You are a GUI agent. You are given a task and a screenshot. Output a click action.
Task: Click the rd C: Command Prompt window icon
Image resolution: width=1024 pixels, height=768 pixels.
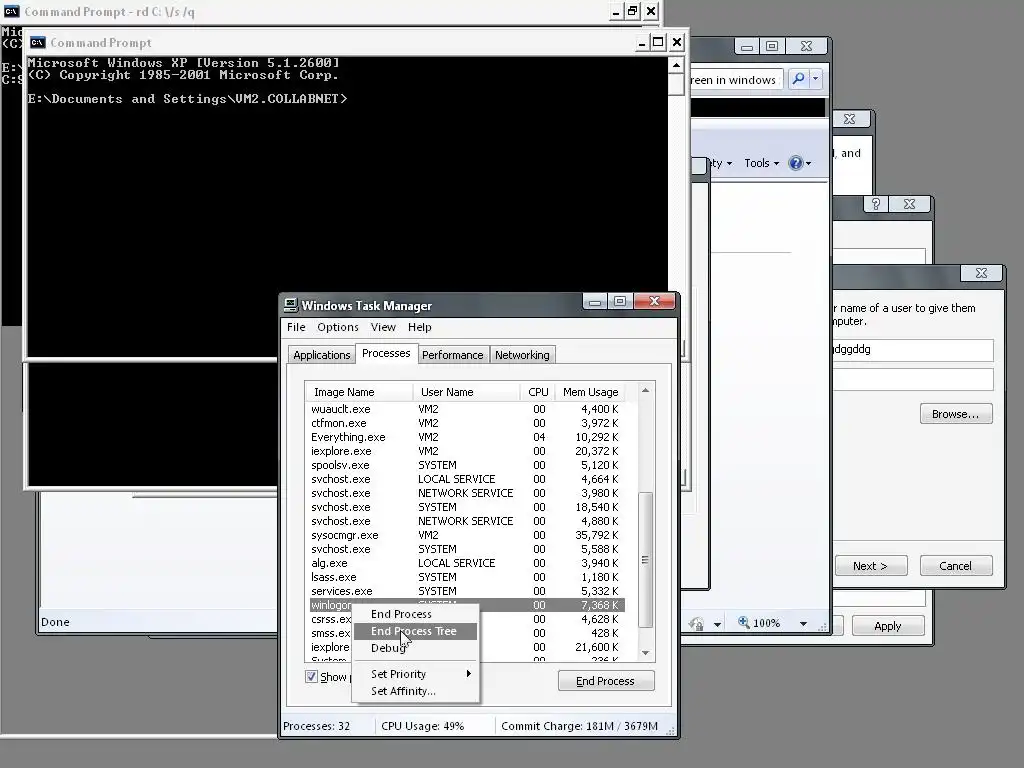point(11,11)
